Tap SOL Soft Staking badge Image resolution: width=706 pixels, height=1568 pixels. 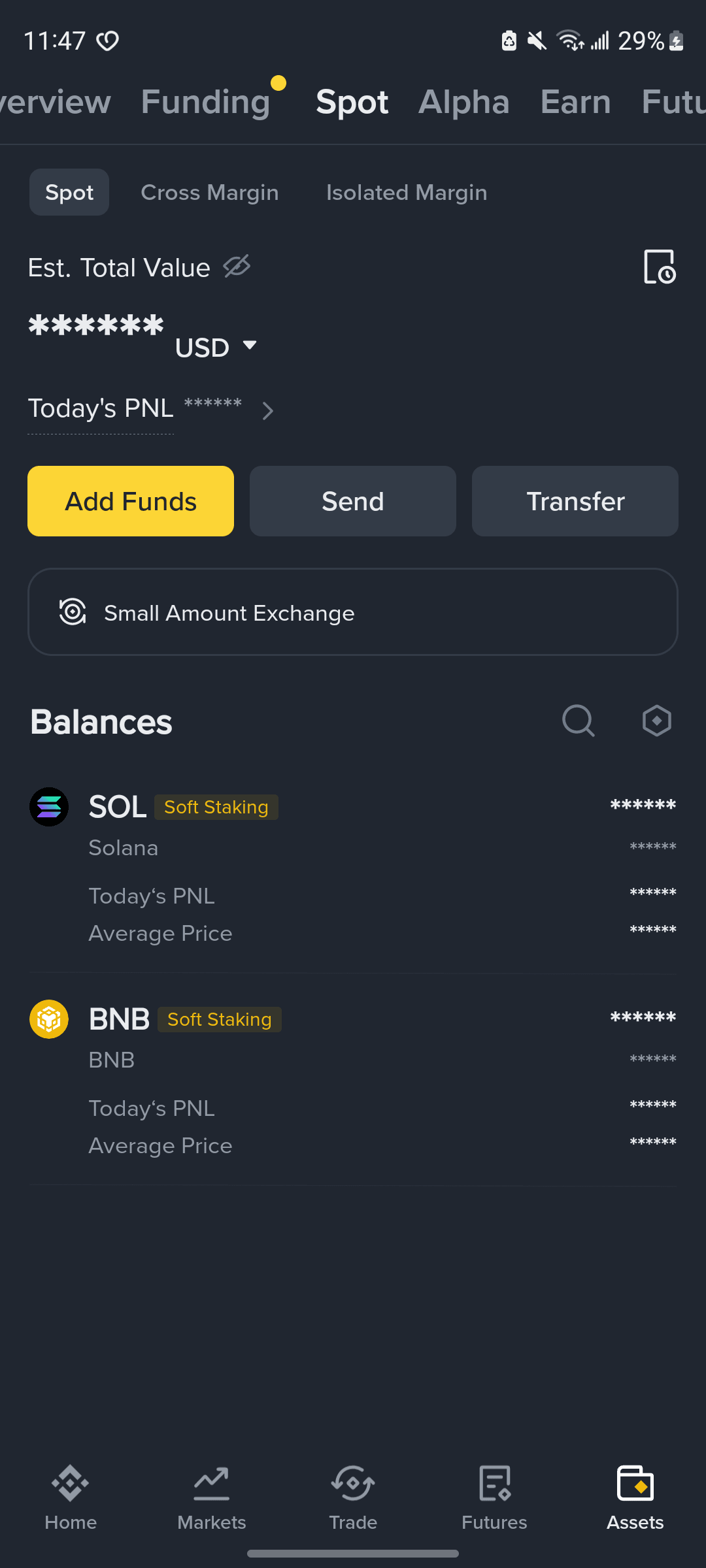[216, 807]
